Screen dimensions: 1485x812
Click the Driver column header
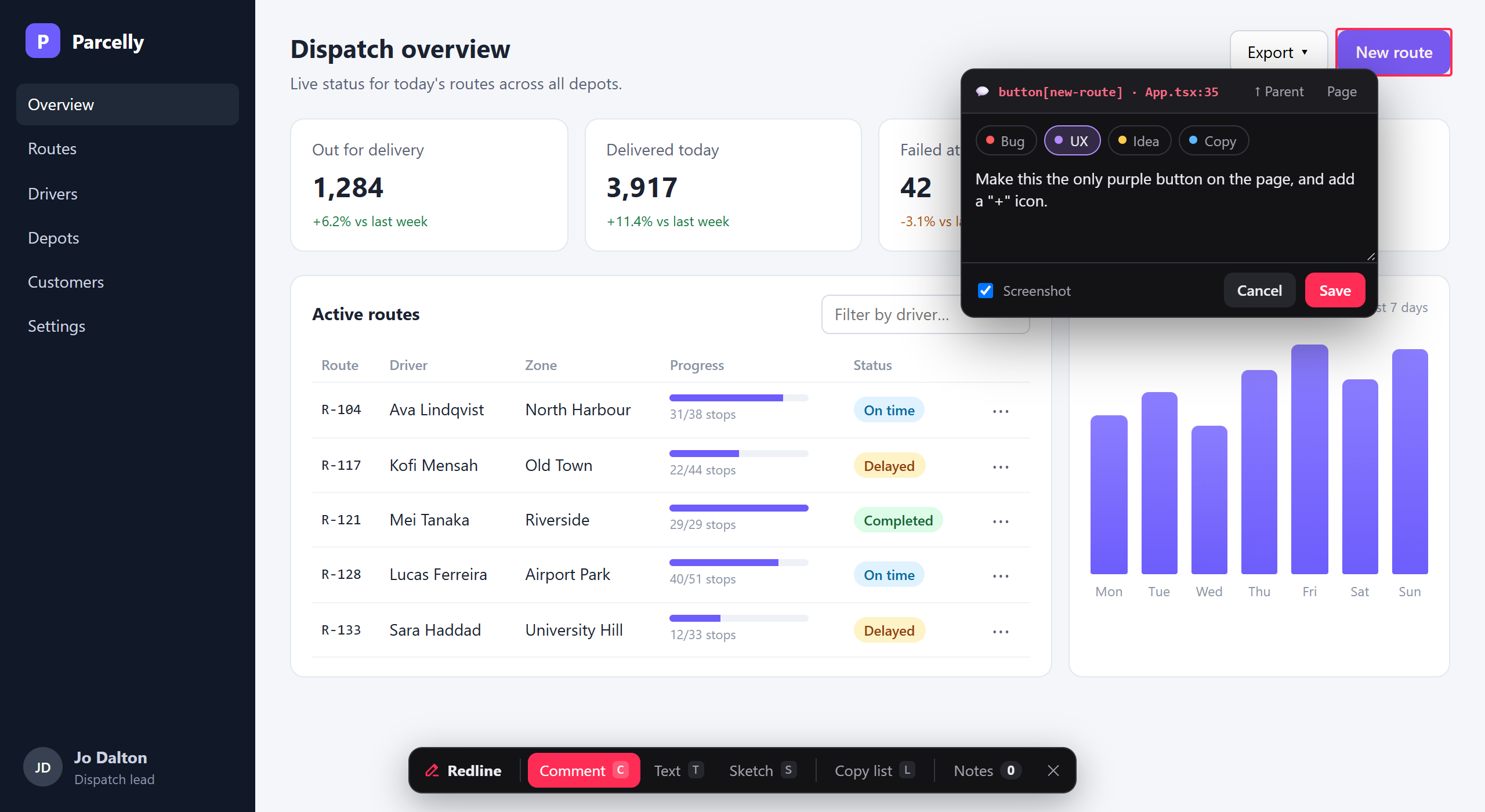tap(408, 365)
